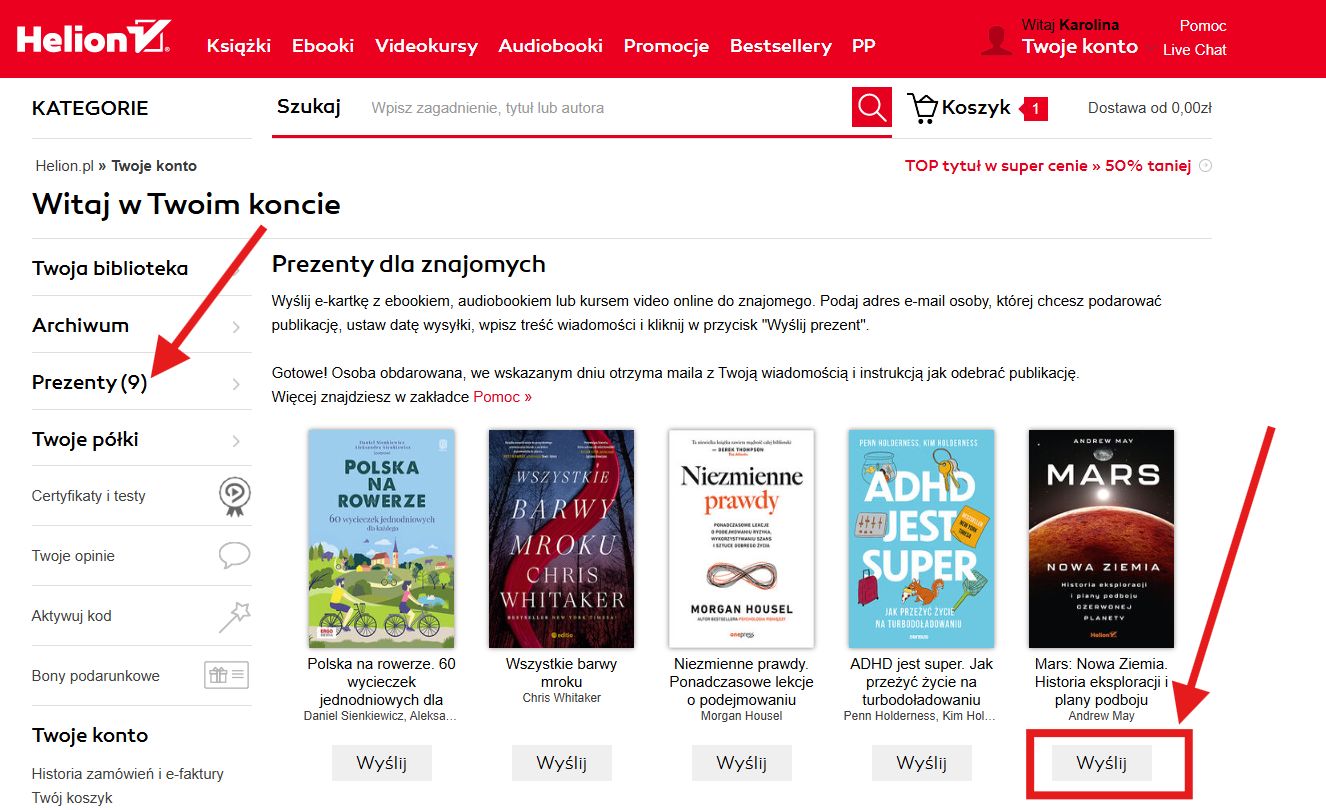The image size is (1326, 810).
Task: Open the Ebooki menu
Action: [x=323, y=46]
